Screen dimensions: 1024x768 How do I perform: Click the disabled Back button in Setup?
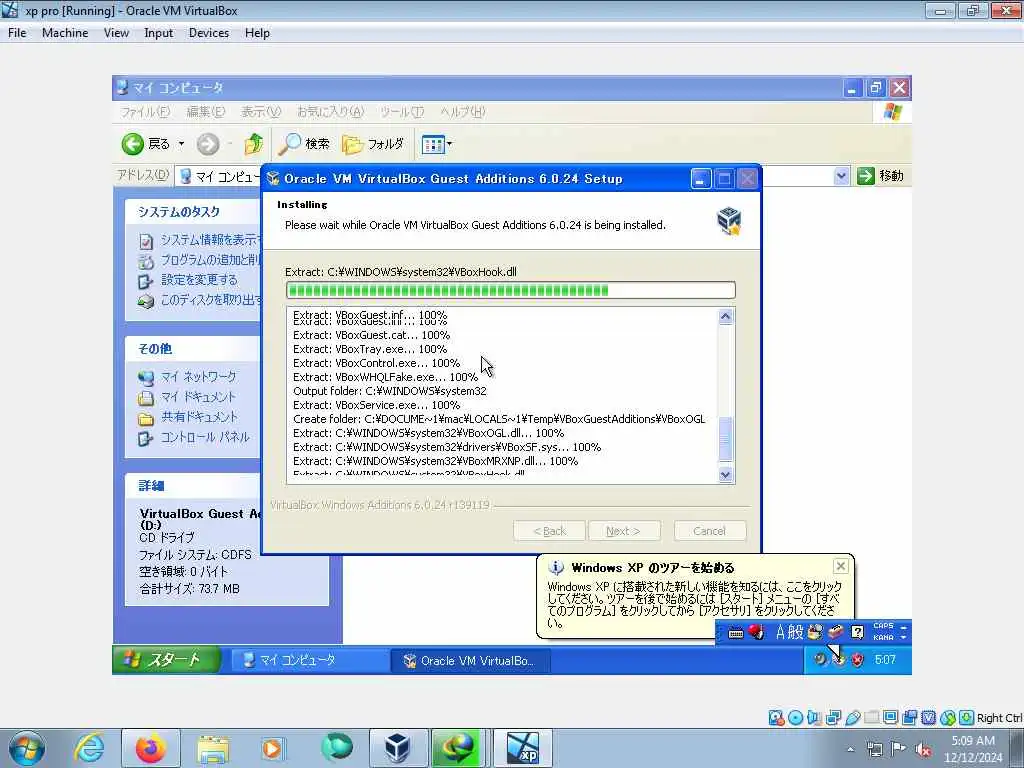point(549,531)
